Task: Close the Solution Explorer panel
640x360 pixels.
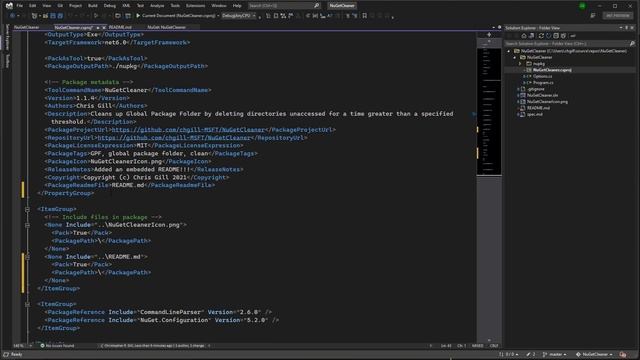Action: (x=632, y=28)
